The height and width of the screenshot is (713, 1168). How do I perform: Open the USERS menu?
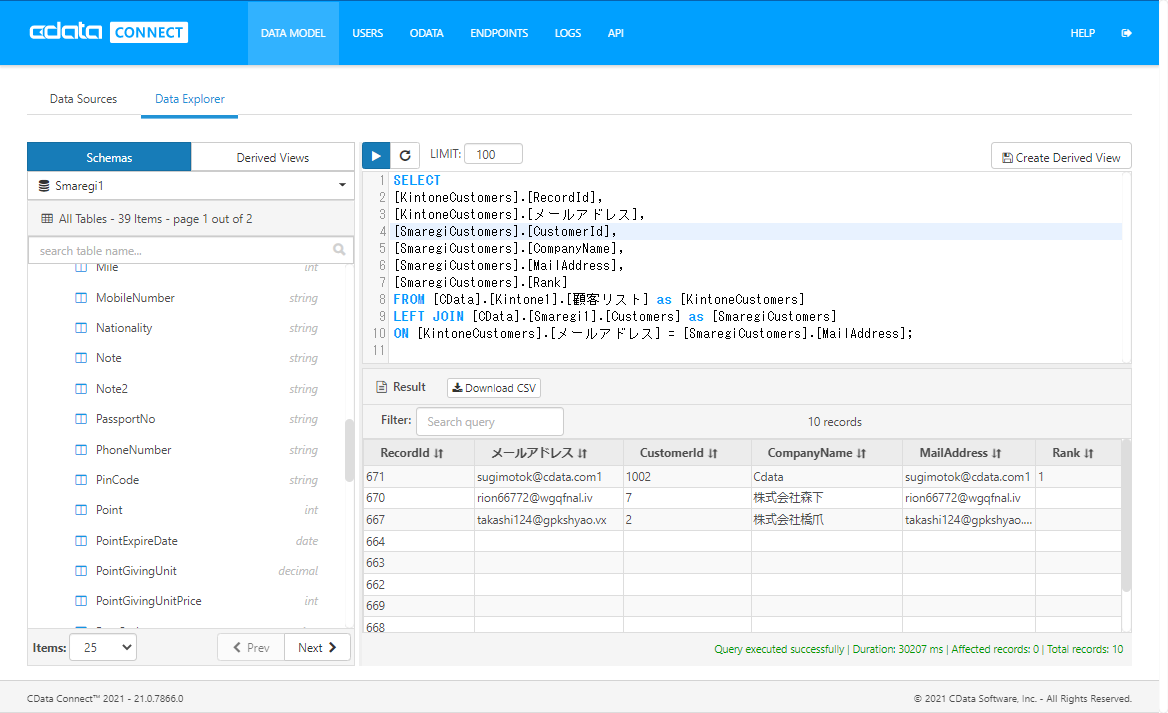point(367,33)
